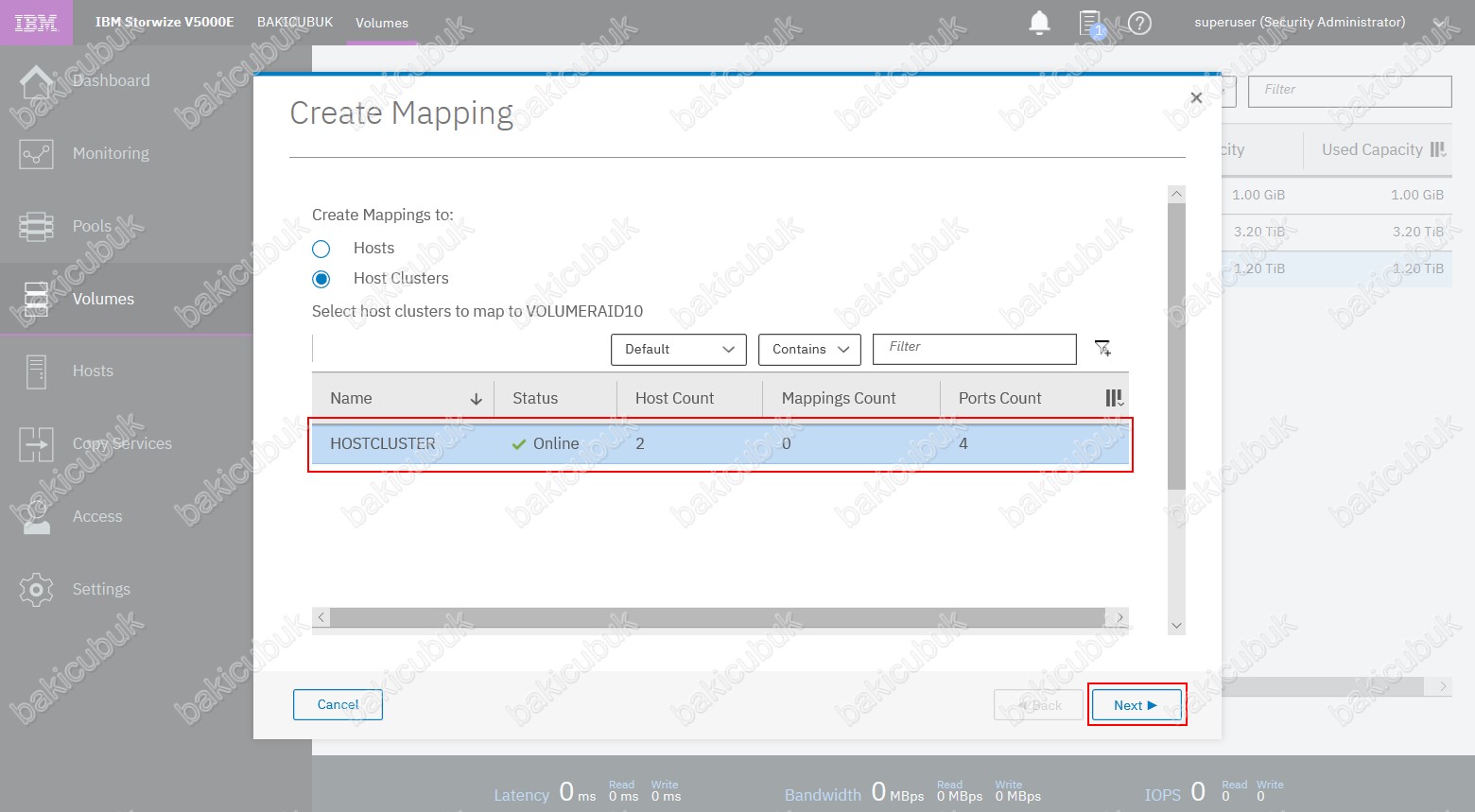Click the dialog scrollbar up arrow
Image resolution: width=1475 pixels, height=812 pixels.
1176,194
